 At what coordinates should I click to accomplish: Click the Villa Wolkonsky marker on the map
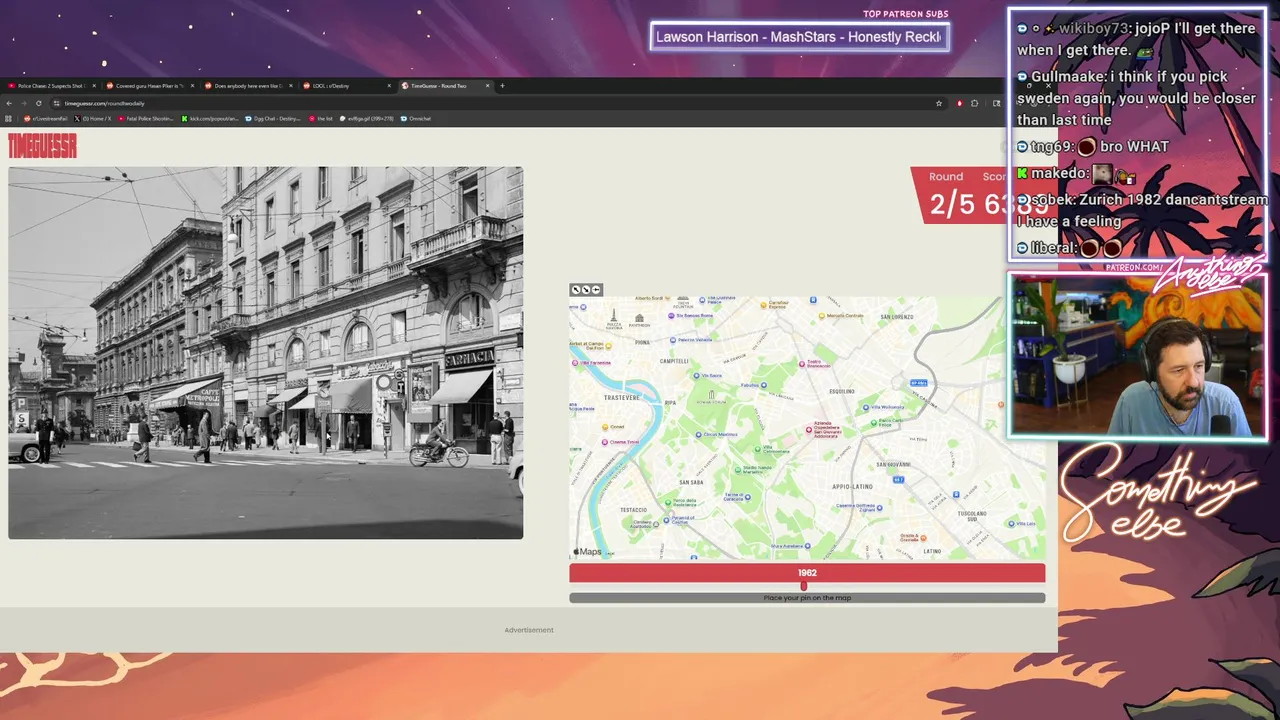(x=866, y=407)
